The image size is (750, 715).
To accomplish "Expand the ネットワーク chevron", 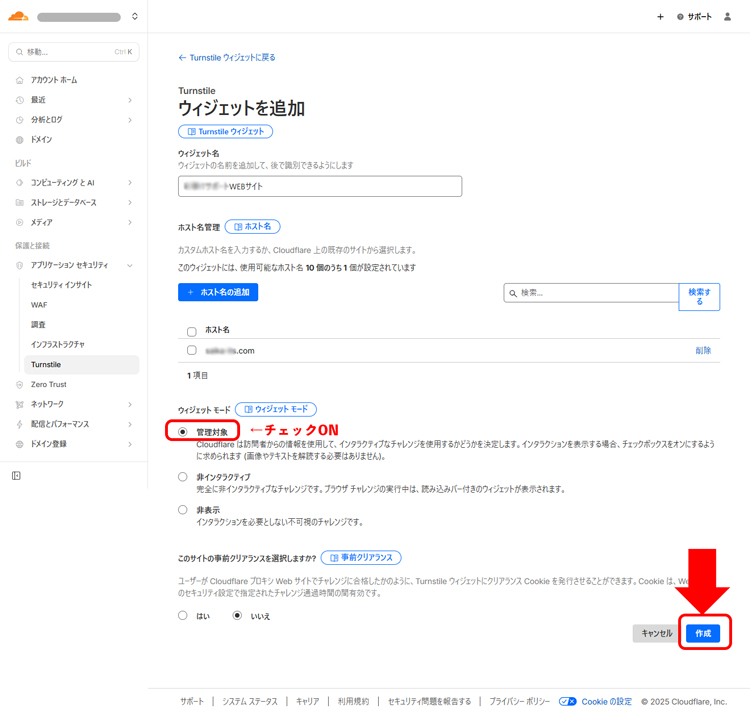I will (130, 405).
